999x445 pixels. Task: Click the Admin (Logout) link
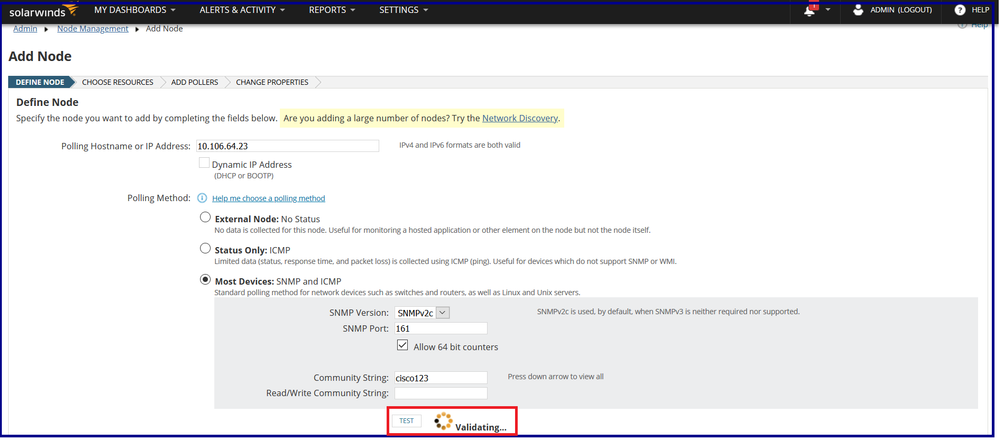[901, 10]
